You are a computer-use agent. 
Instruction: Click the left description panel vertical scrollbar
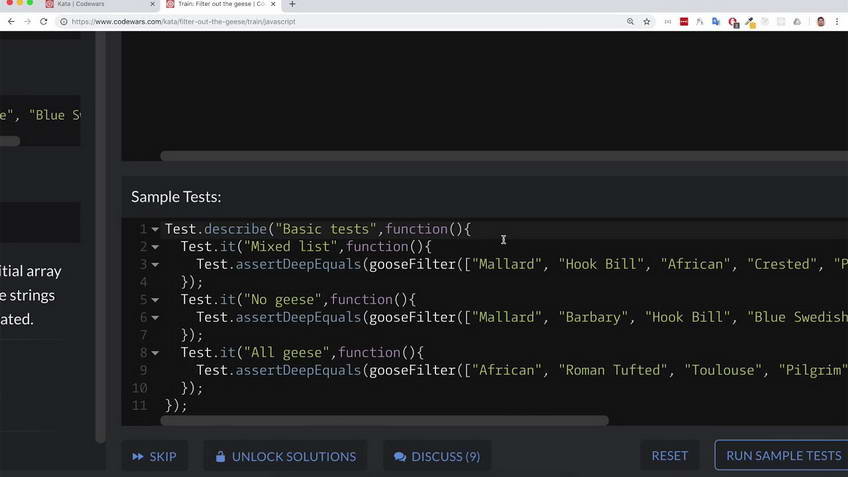[x=100, y=237]
